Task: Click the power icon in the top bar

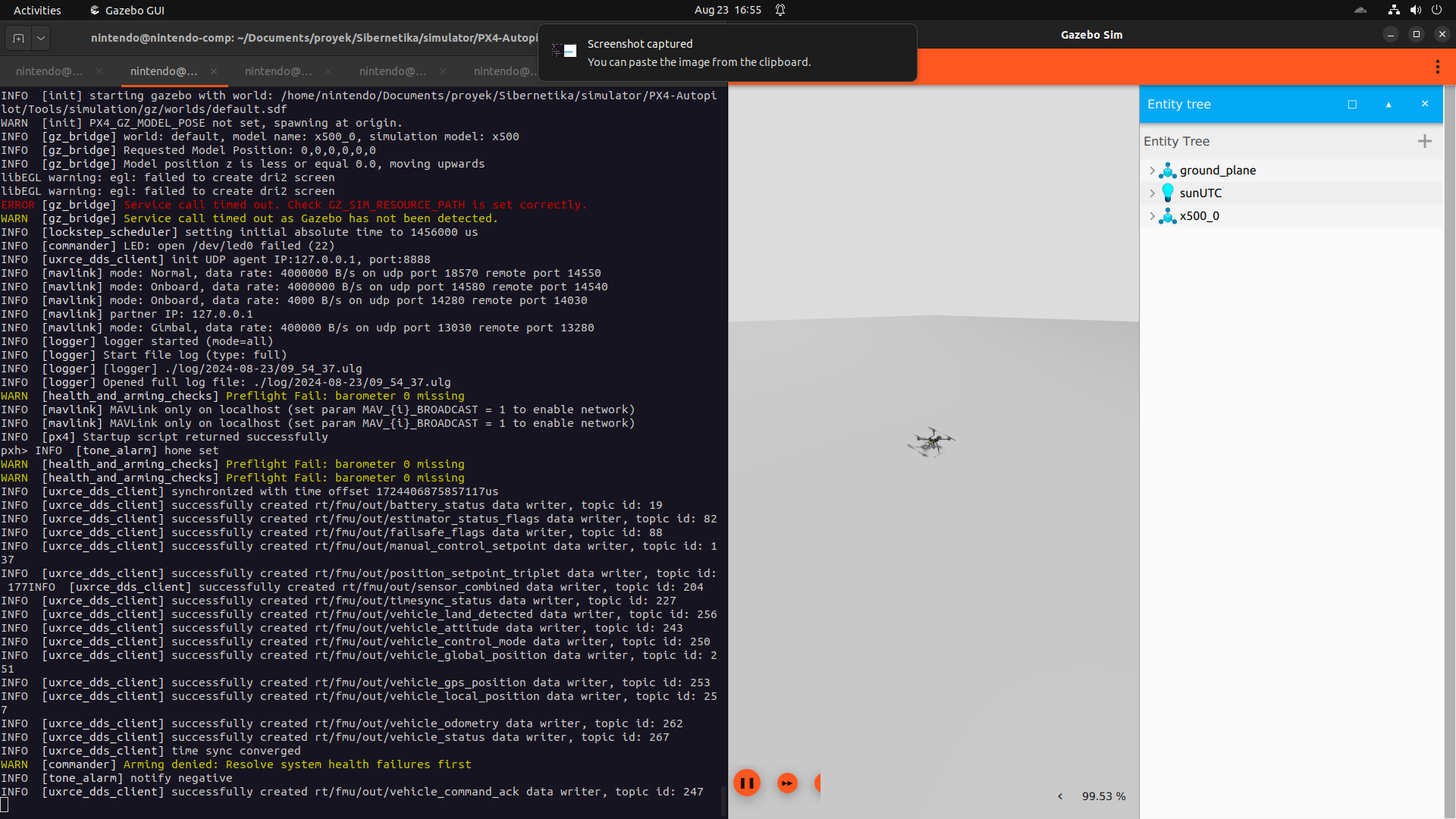Action: [x=1438, y=10]
